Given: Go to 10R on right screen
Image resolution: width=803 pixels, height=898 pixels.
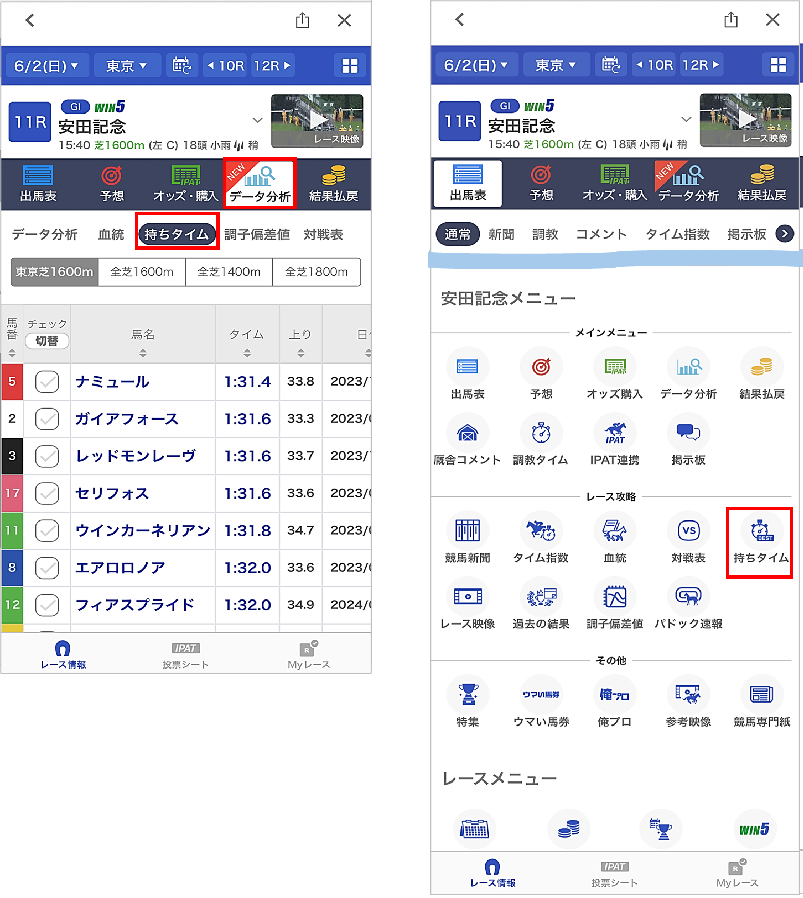Looking at the screenshot, I should point(654,65).
